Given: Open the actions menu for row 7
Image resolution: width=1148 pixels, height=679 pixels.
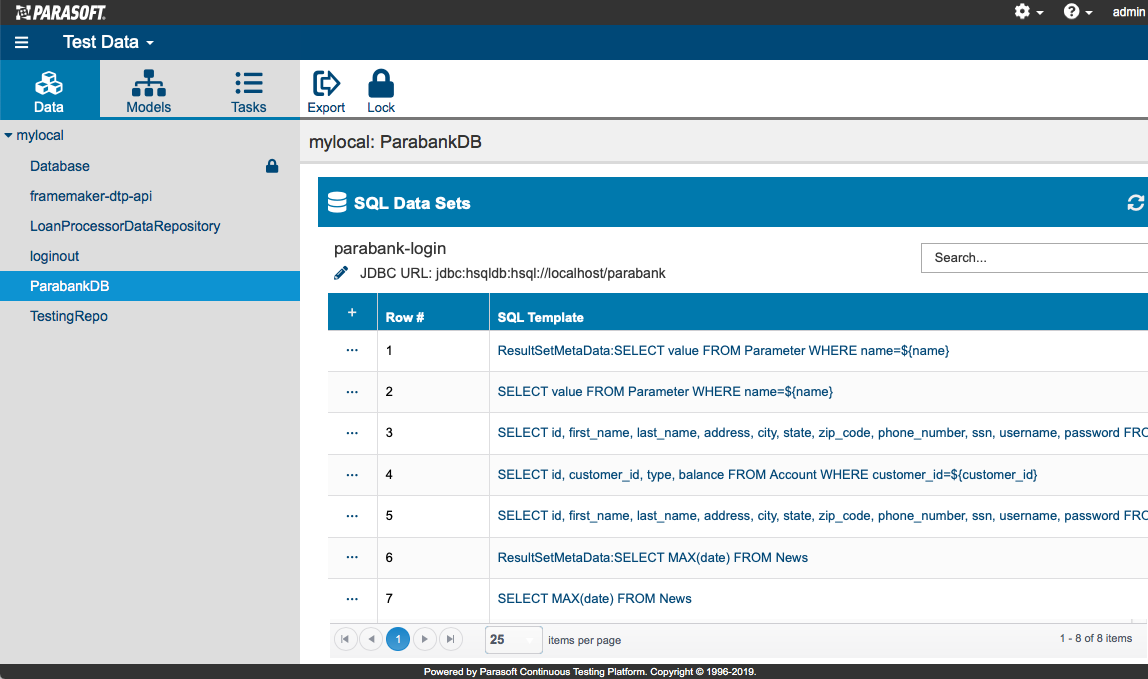Looking at the screenshot, I should 352,598.
